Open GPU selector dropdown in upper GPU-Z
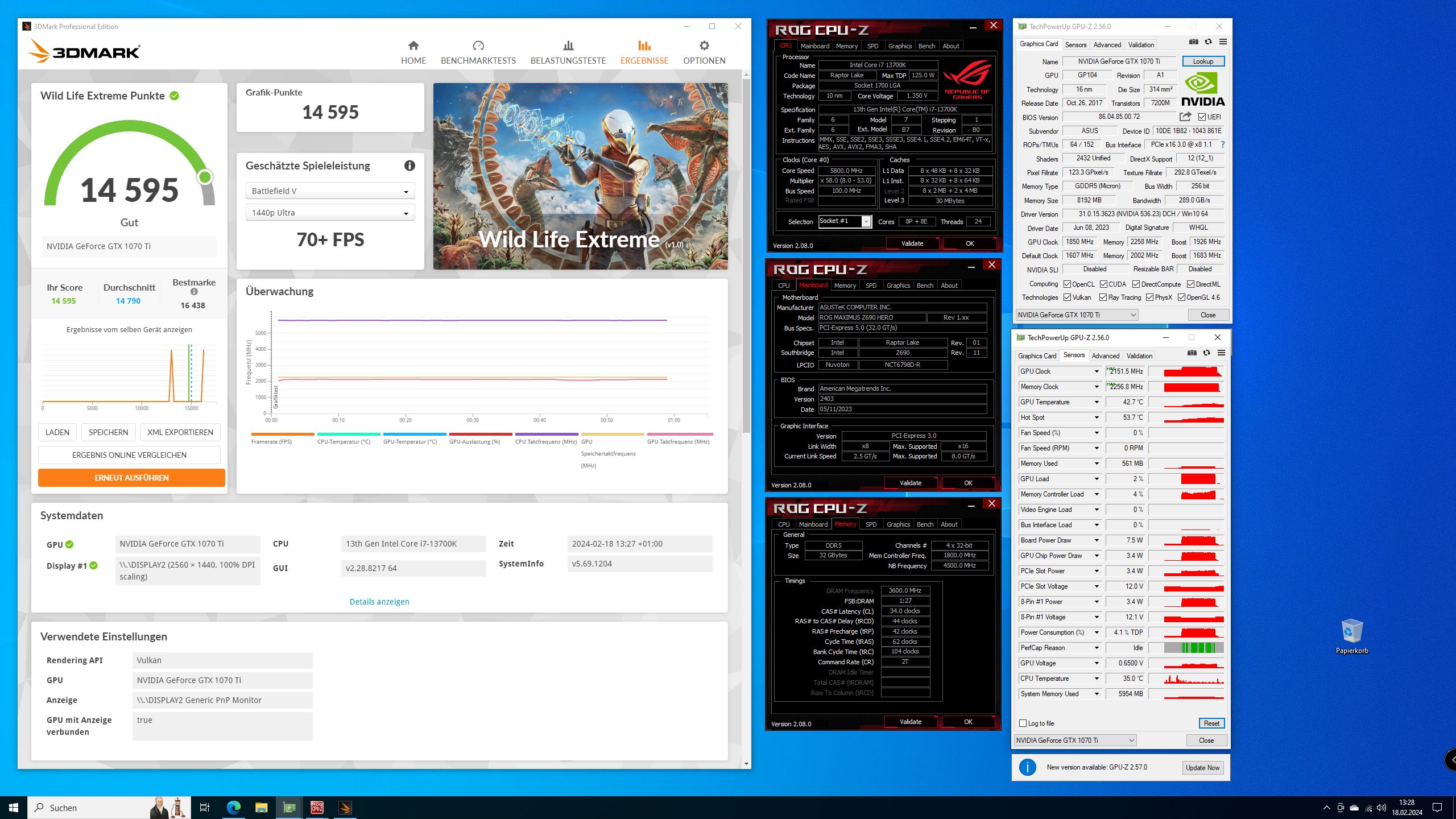This screenshot has height=819, width=1456. pos(1077,315)
